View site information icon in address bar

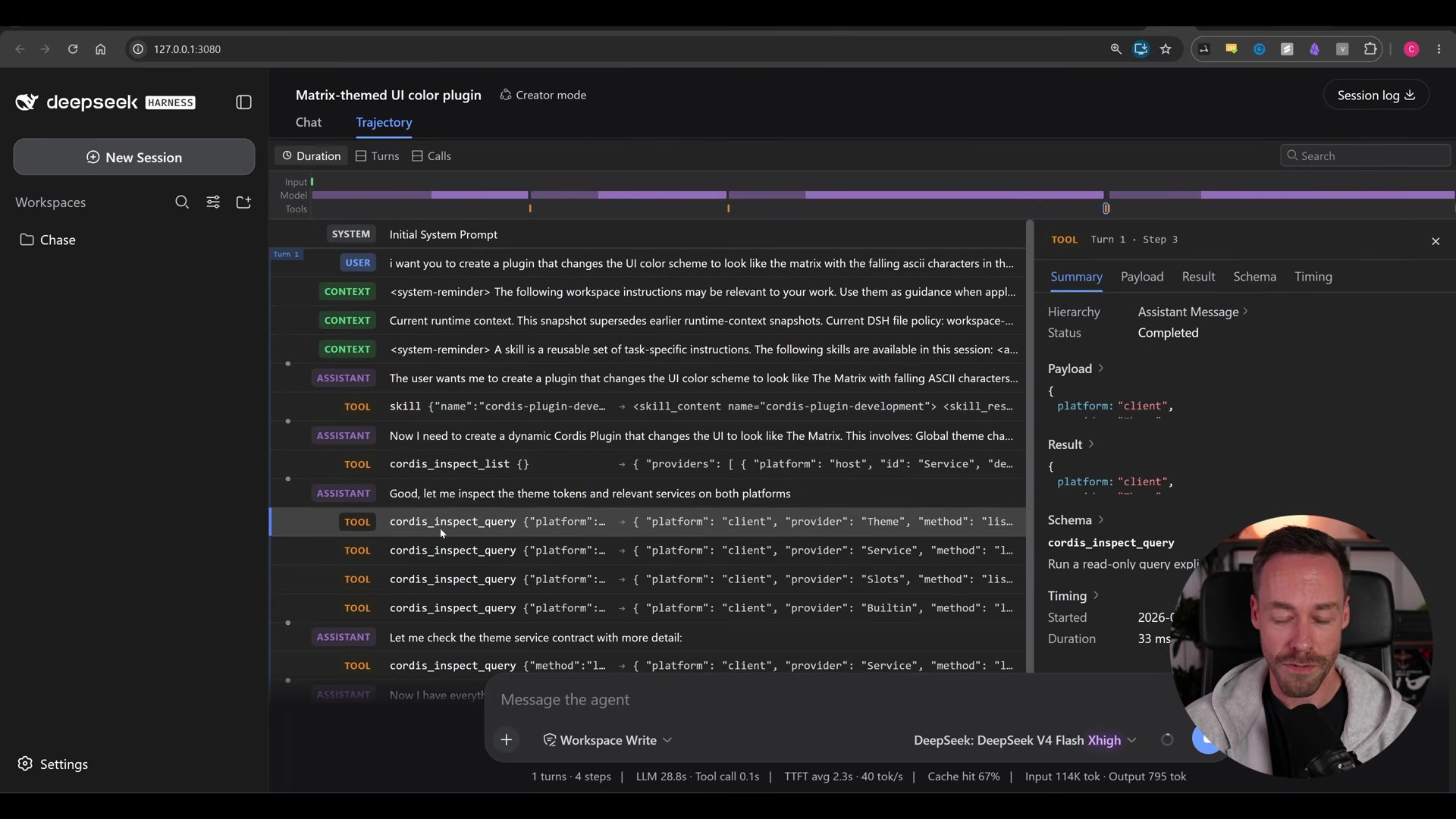[138, 49]
